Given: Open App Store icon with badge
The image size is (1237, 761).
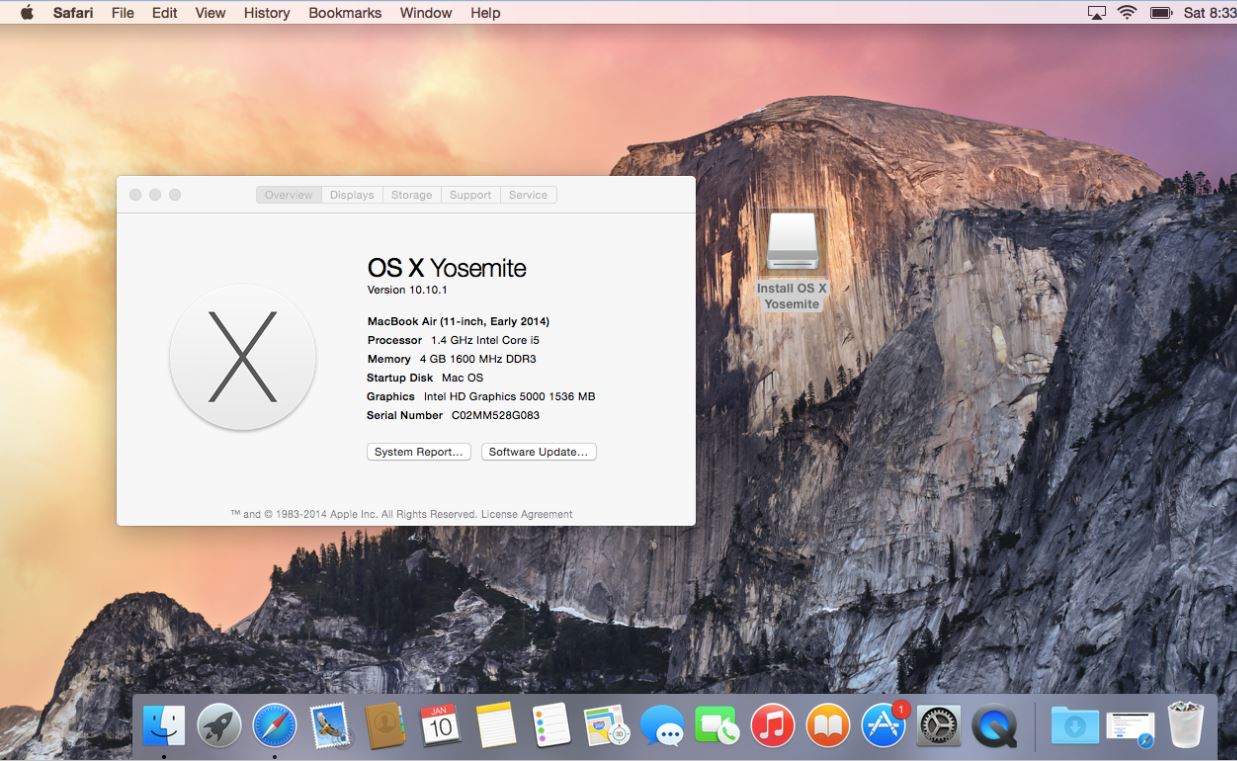Looking at the screenshot, I should click(x=884, y=726).
